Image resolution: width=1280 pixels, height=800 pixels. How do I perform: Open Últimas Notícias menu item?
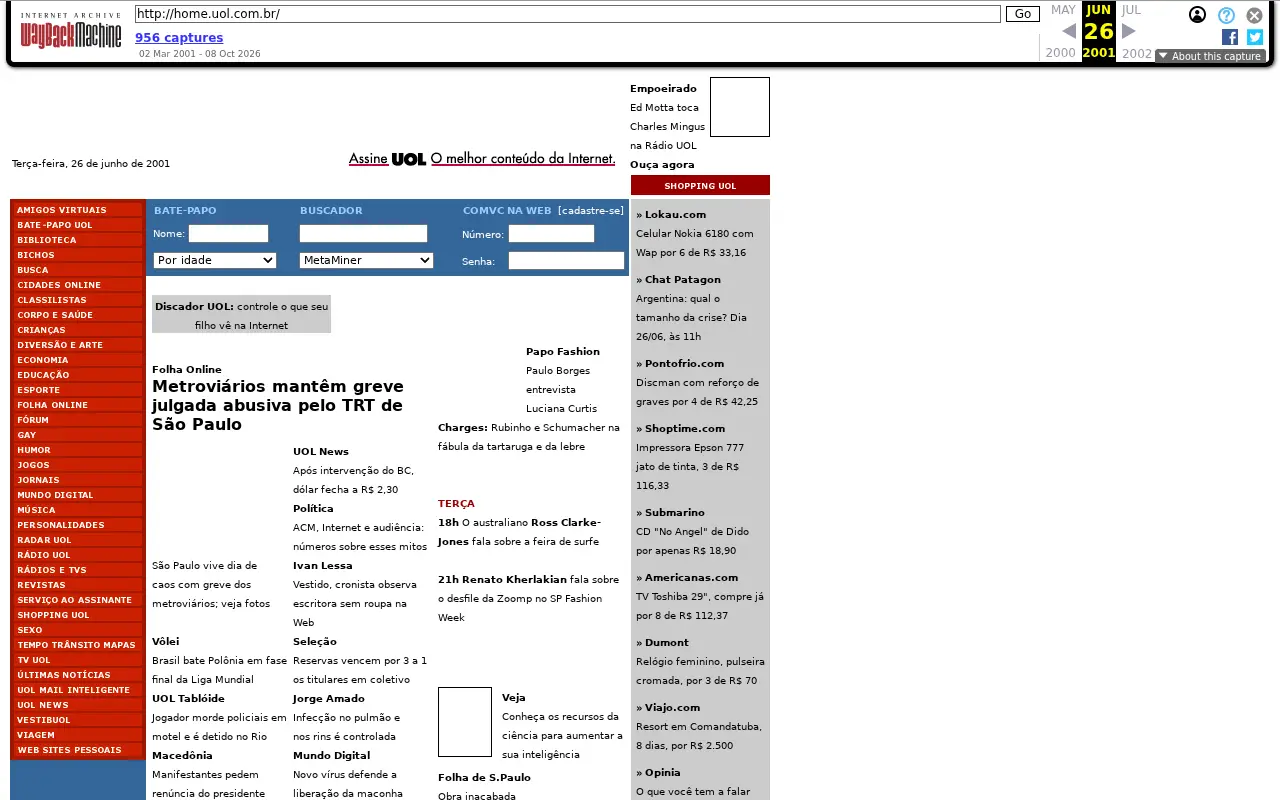[77, 675]
